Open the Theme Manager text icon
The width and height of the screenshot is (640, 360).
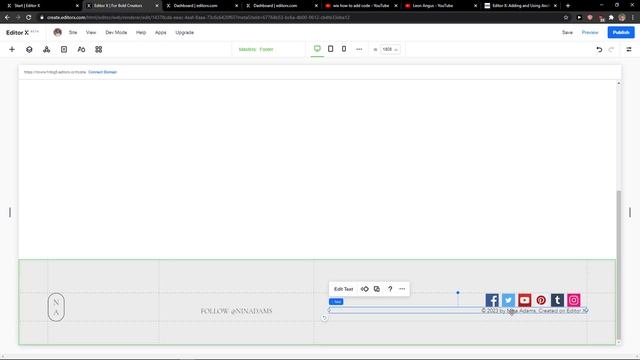pos(81,49)
